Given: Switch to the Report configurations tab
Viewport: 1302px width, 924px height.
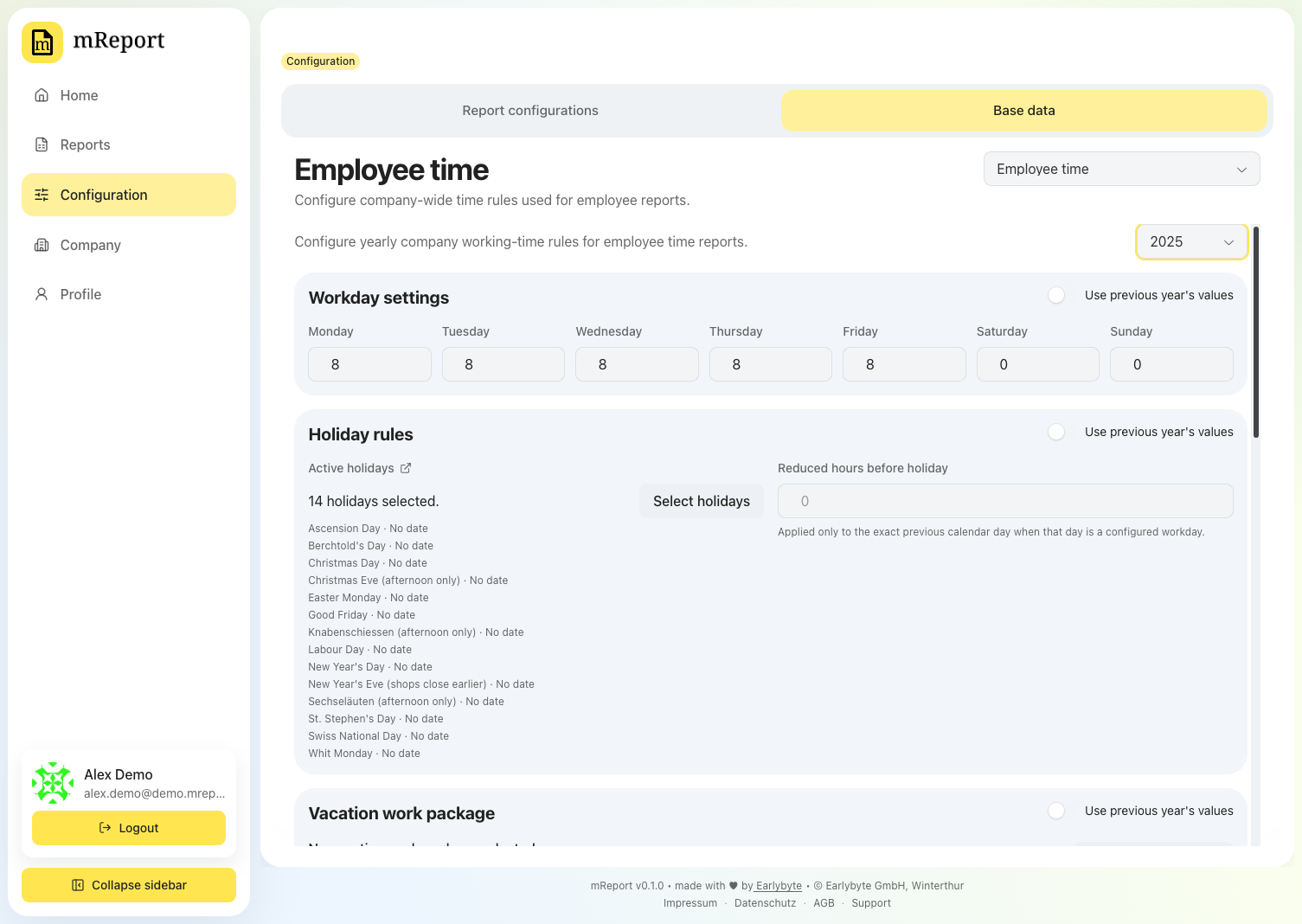Looking at the screenshot, I should click(530, 111).
